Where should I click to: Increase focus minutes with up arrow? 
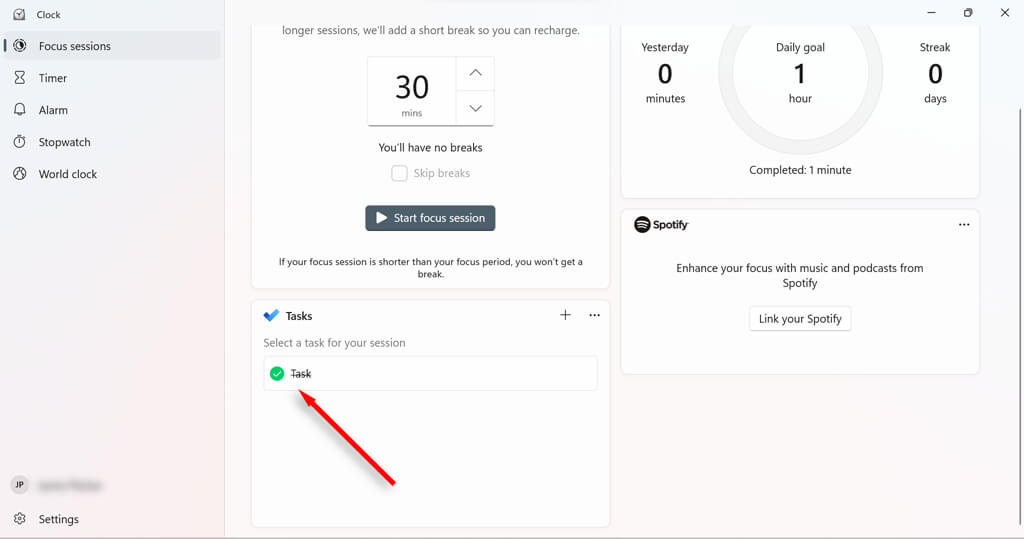(475, 73)
